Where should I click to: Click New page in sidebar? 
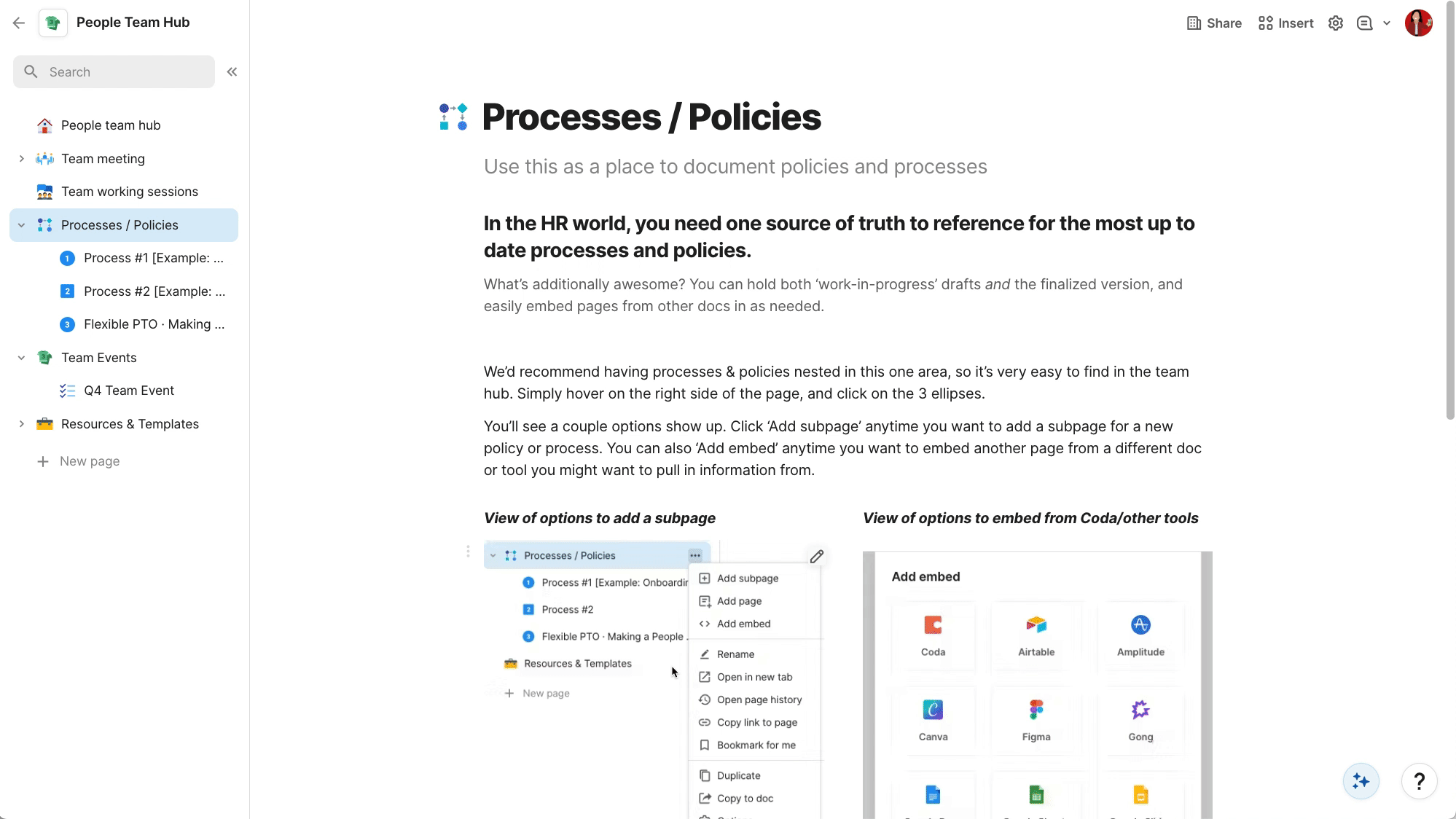pos(89,461)
